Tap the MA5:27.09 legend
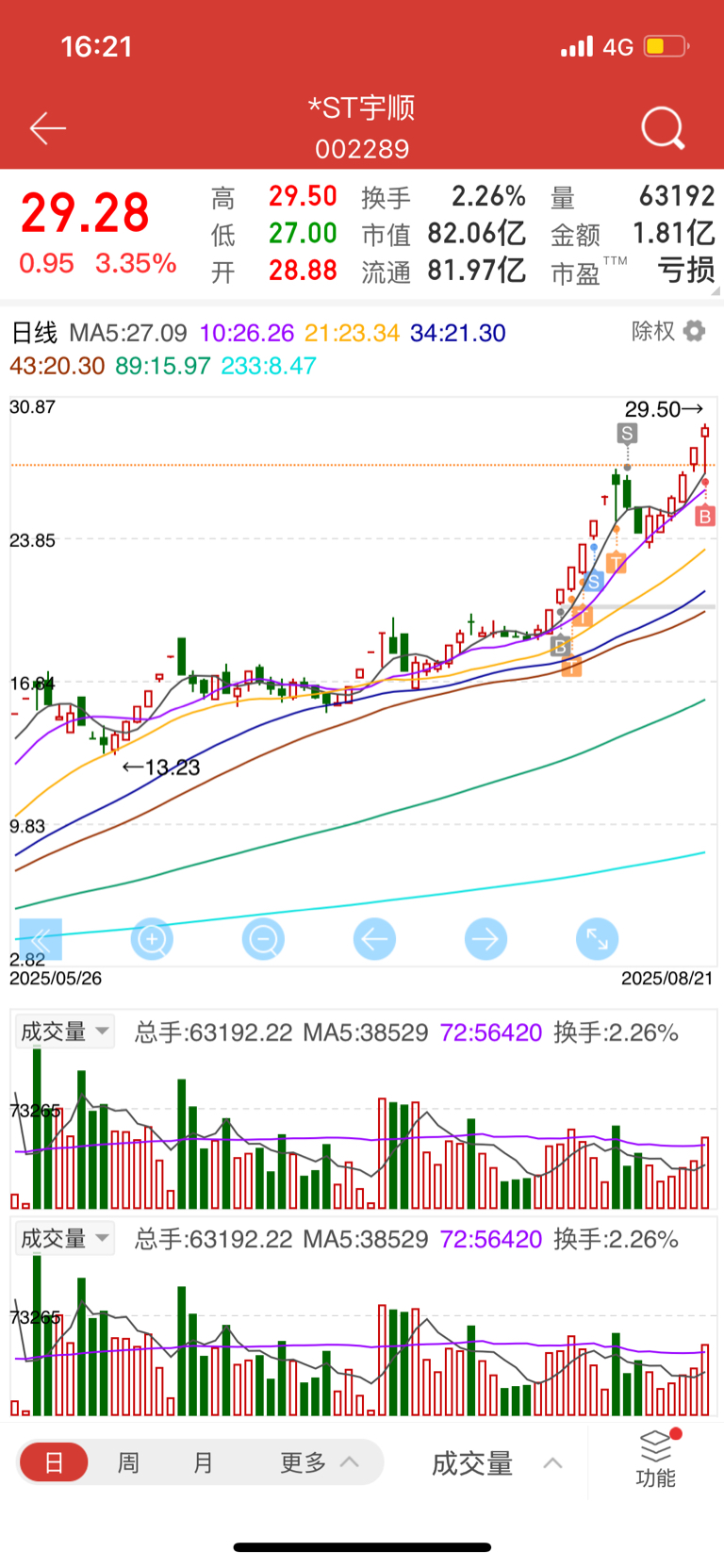 (x=128, y=333)
